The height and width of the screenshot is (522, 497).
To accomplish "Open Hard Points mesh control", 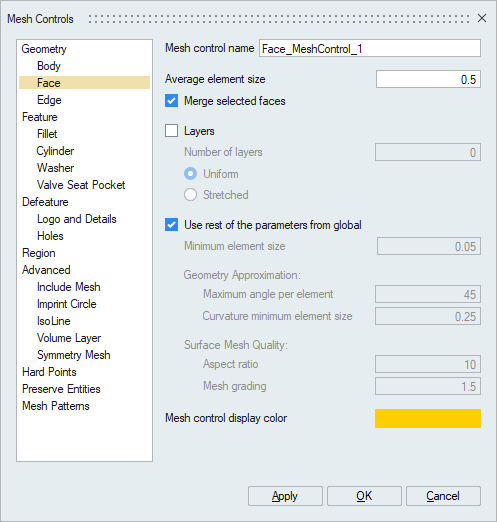I will 49,372.
